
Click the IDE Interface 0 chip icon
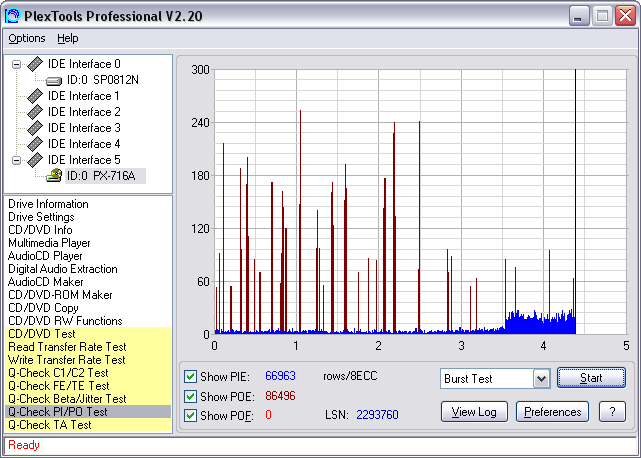(x=35, y=64)
